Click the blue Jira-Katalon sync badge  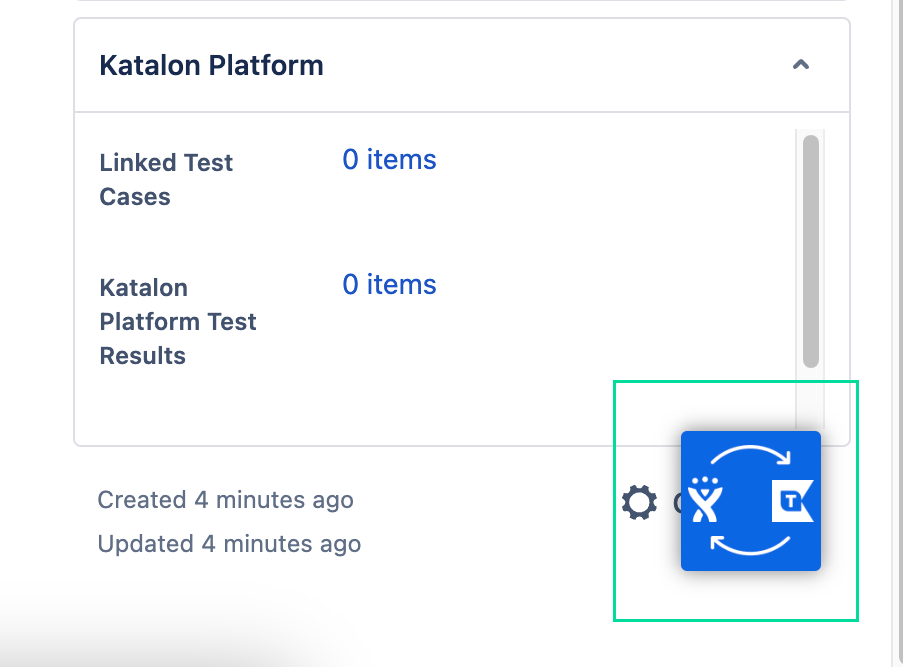751,501
